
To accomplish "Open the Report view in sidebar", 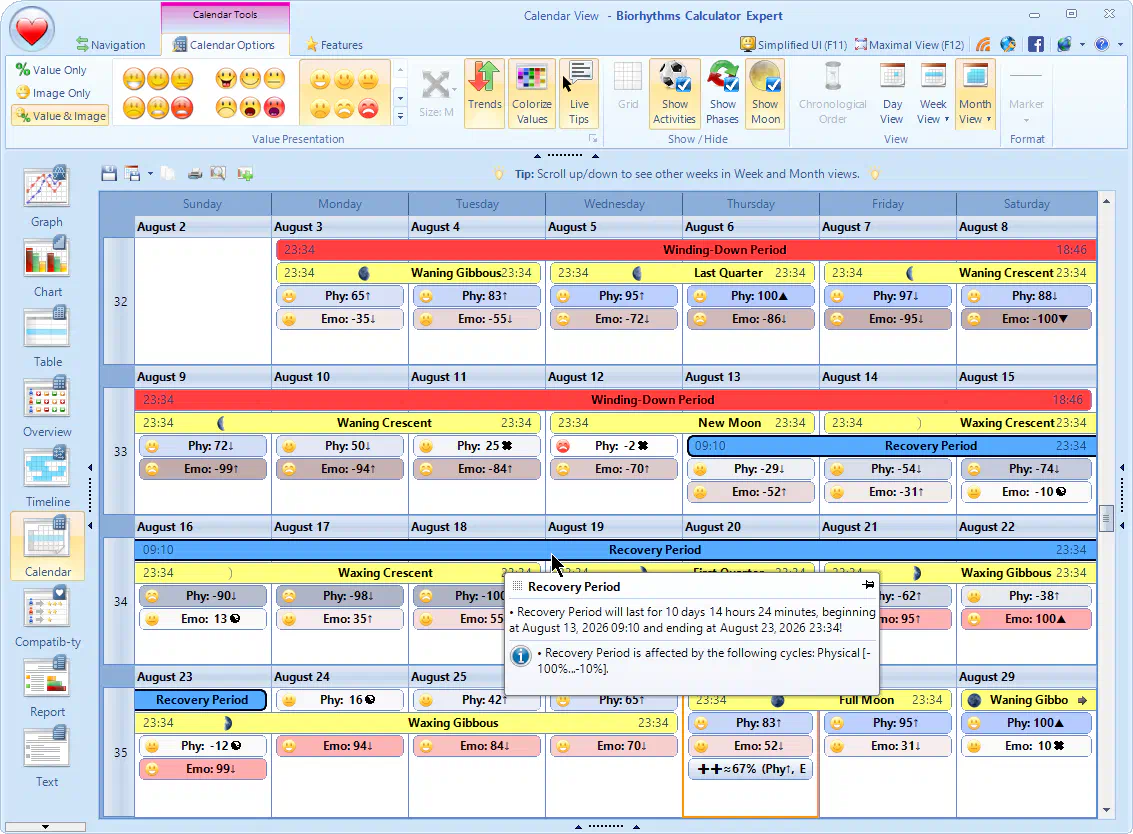I will [47, 687].
